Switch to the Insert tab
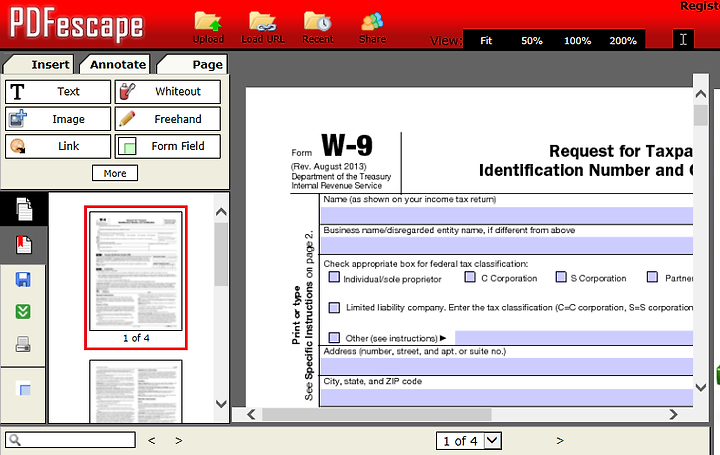This screenshot has height=455, width=720. coord(38,64)
